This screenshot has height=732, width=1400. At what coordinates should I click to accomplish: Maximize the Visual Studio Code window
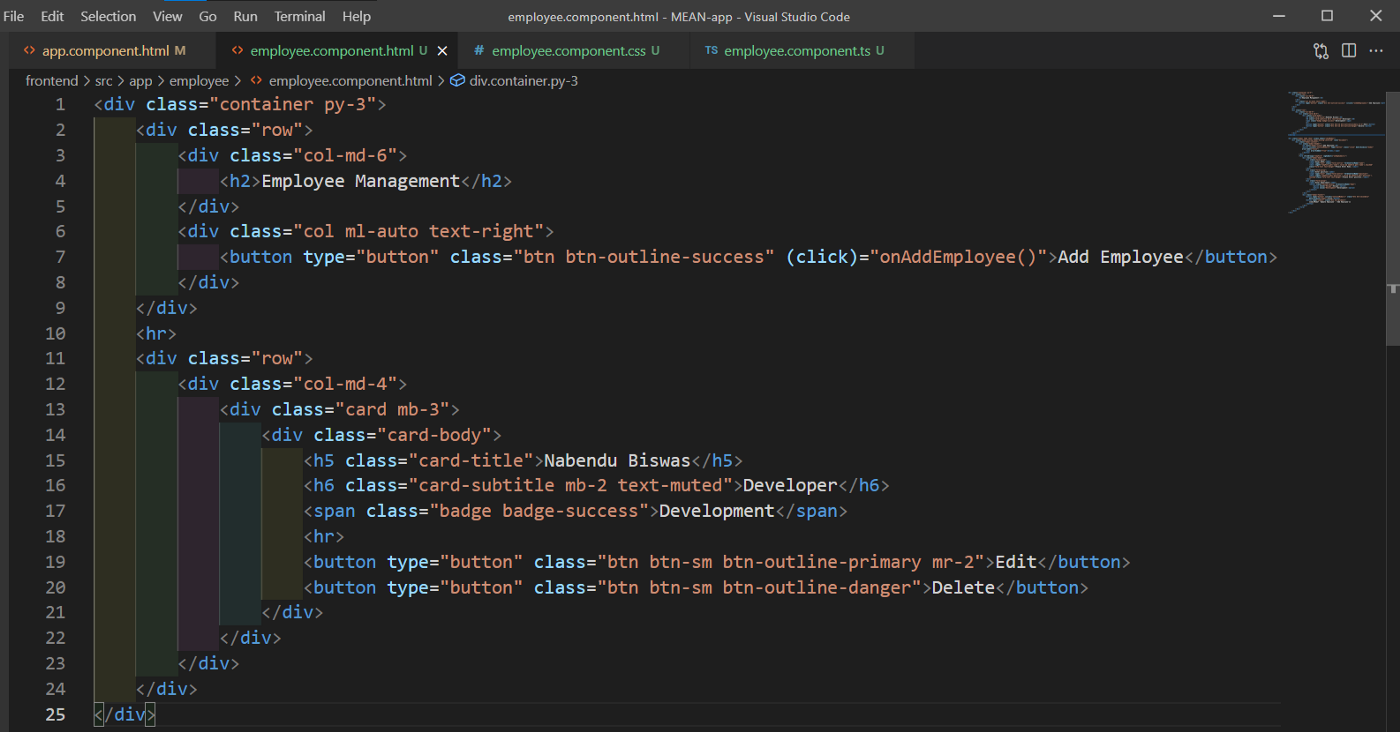[1327, 16]
